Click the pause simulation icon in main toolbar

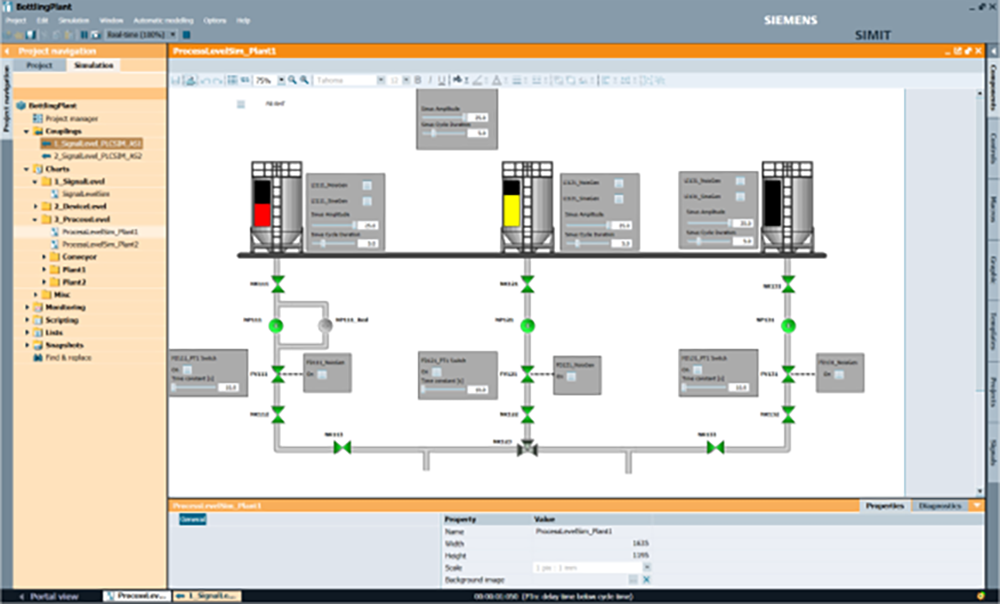(x=83, y=34)
